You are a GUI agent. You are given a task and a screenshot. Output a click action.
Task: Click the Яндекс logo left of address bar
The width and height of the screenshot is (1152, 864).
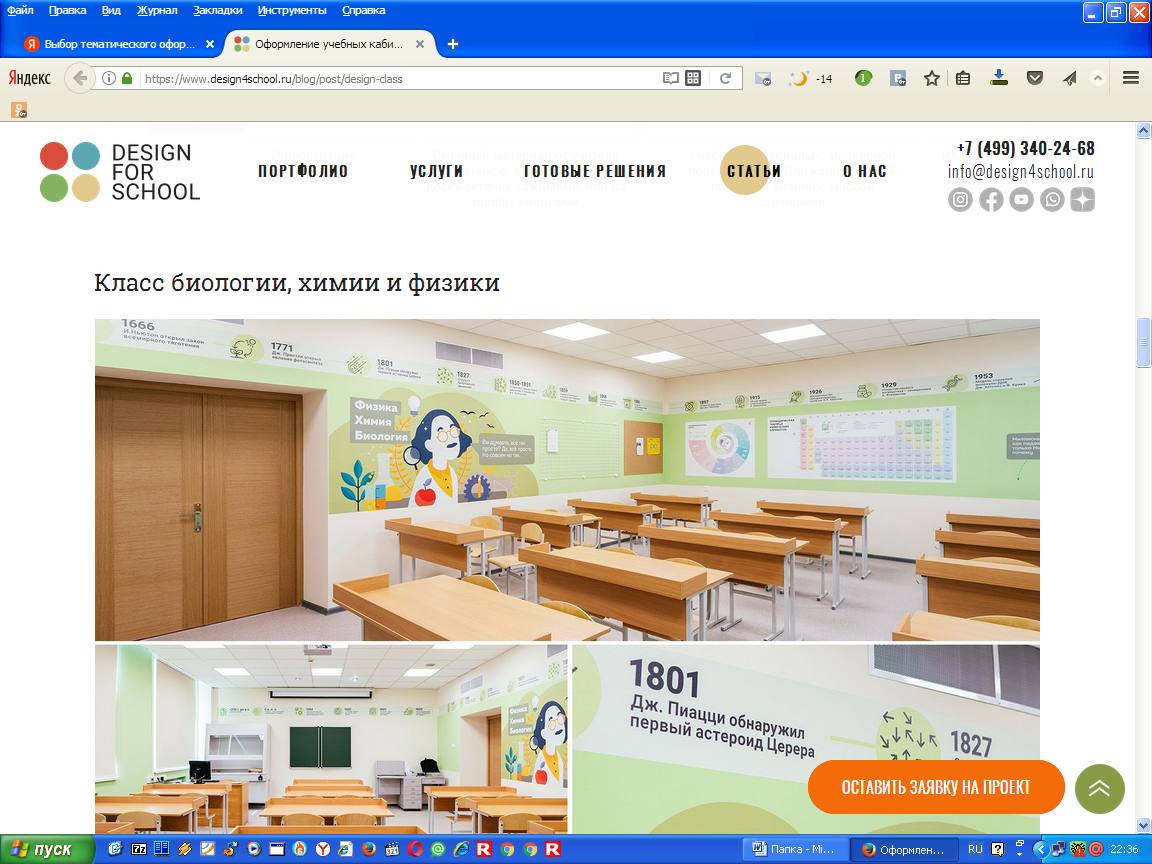click(29, 78)
